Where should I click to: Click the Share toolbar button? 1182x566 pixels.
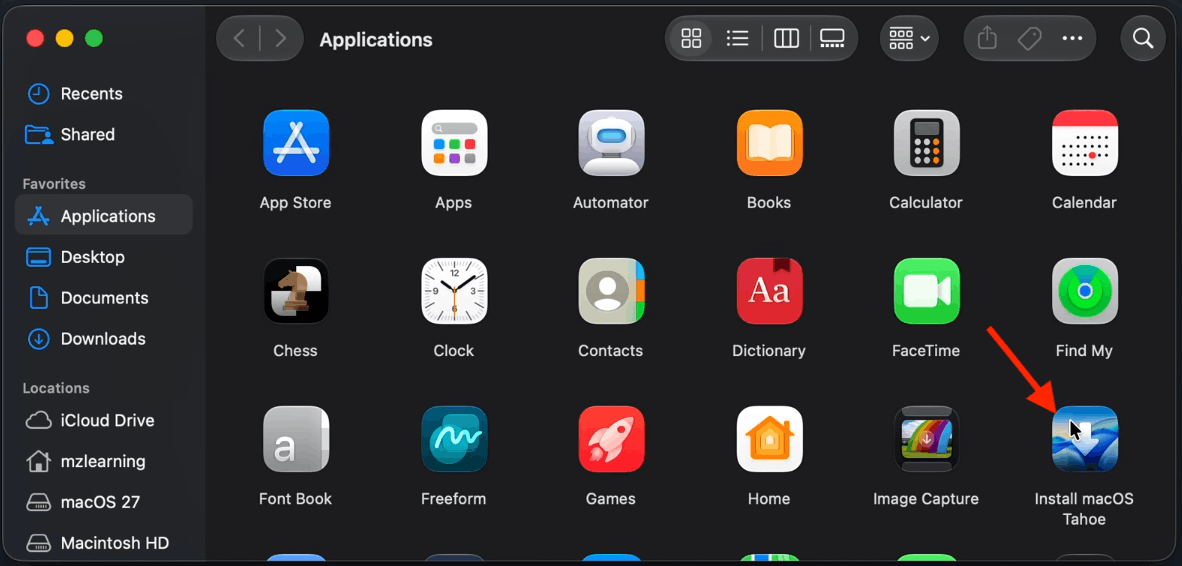point(988,38)
